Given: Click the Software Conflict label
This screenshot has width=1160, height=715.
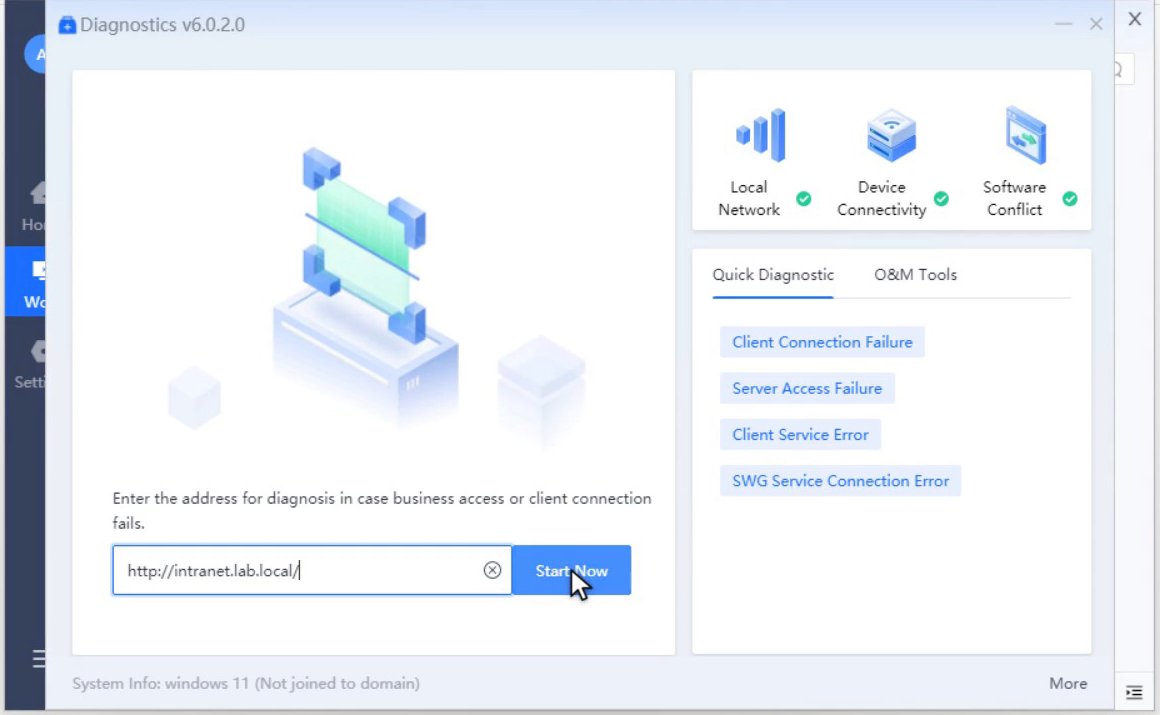Looking at the screenshot, I should tap(1014, 198).
